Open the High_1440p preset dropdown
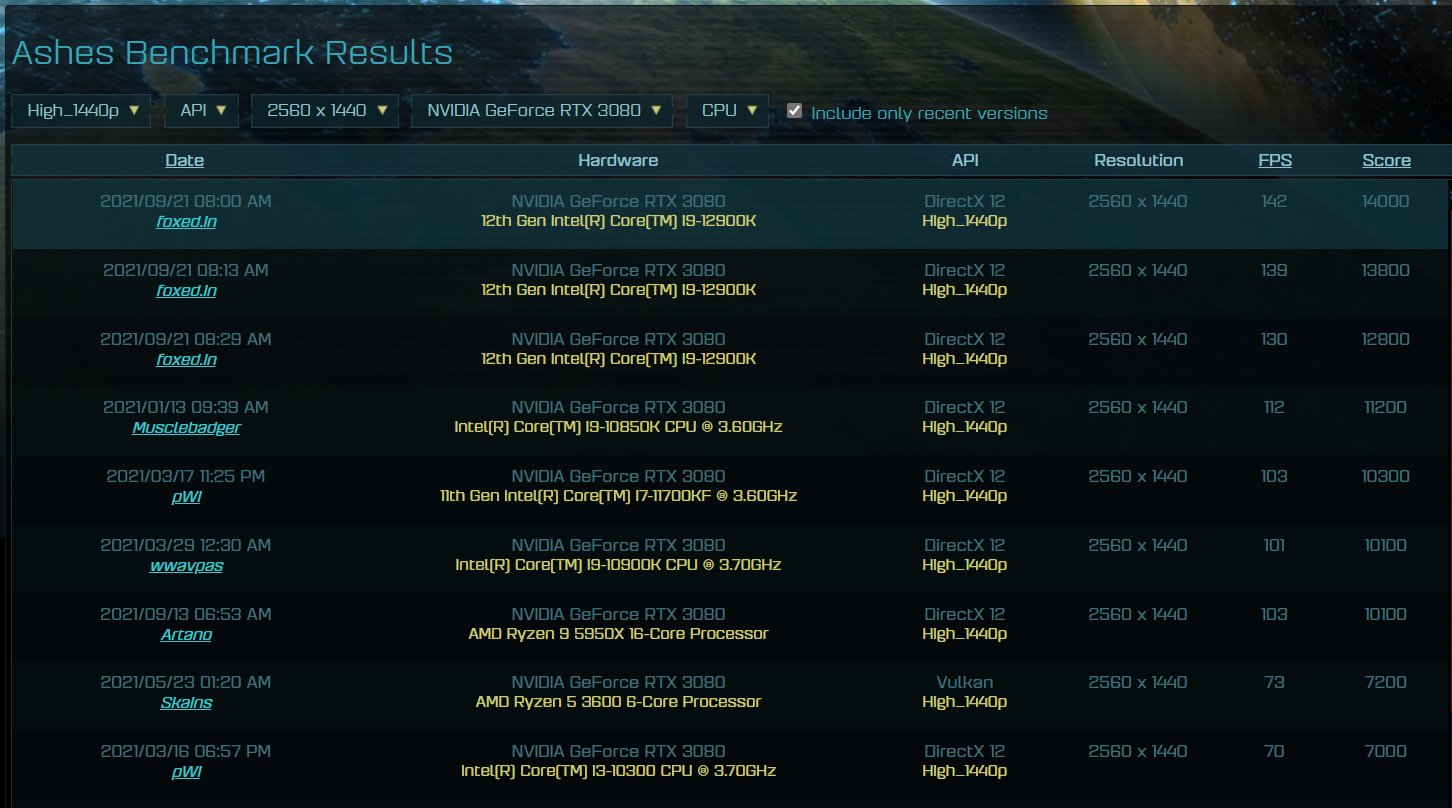This screenshot has width=1452, height=808. pos(81,111)
